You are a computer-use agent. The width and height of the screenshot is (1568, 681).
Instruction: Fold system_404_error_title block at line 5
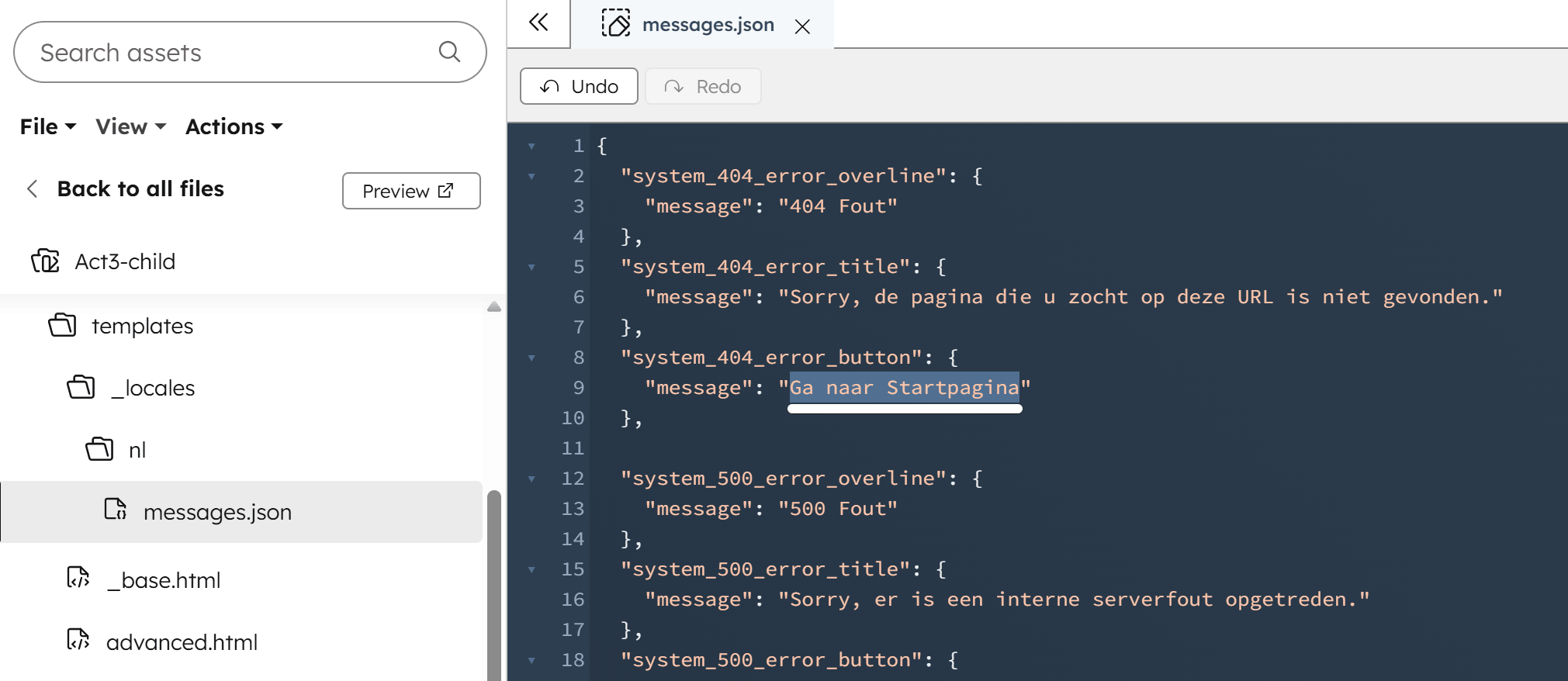tap(531, 267)
